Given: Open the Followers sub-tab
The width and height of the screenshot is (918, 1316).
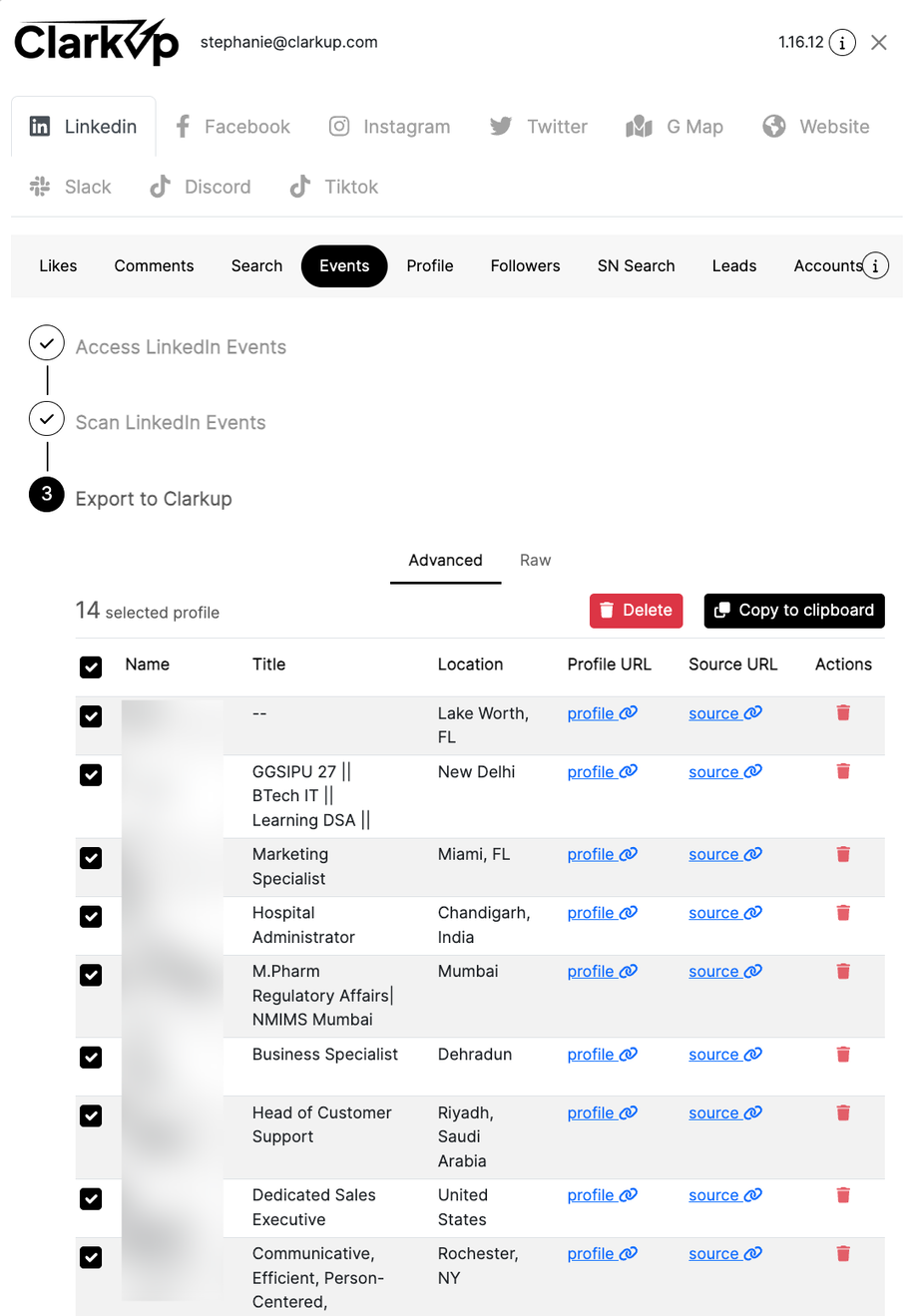Looking at the screenshot, I should tap(525, 265).
